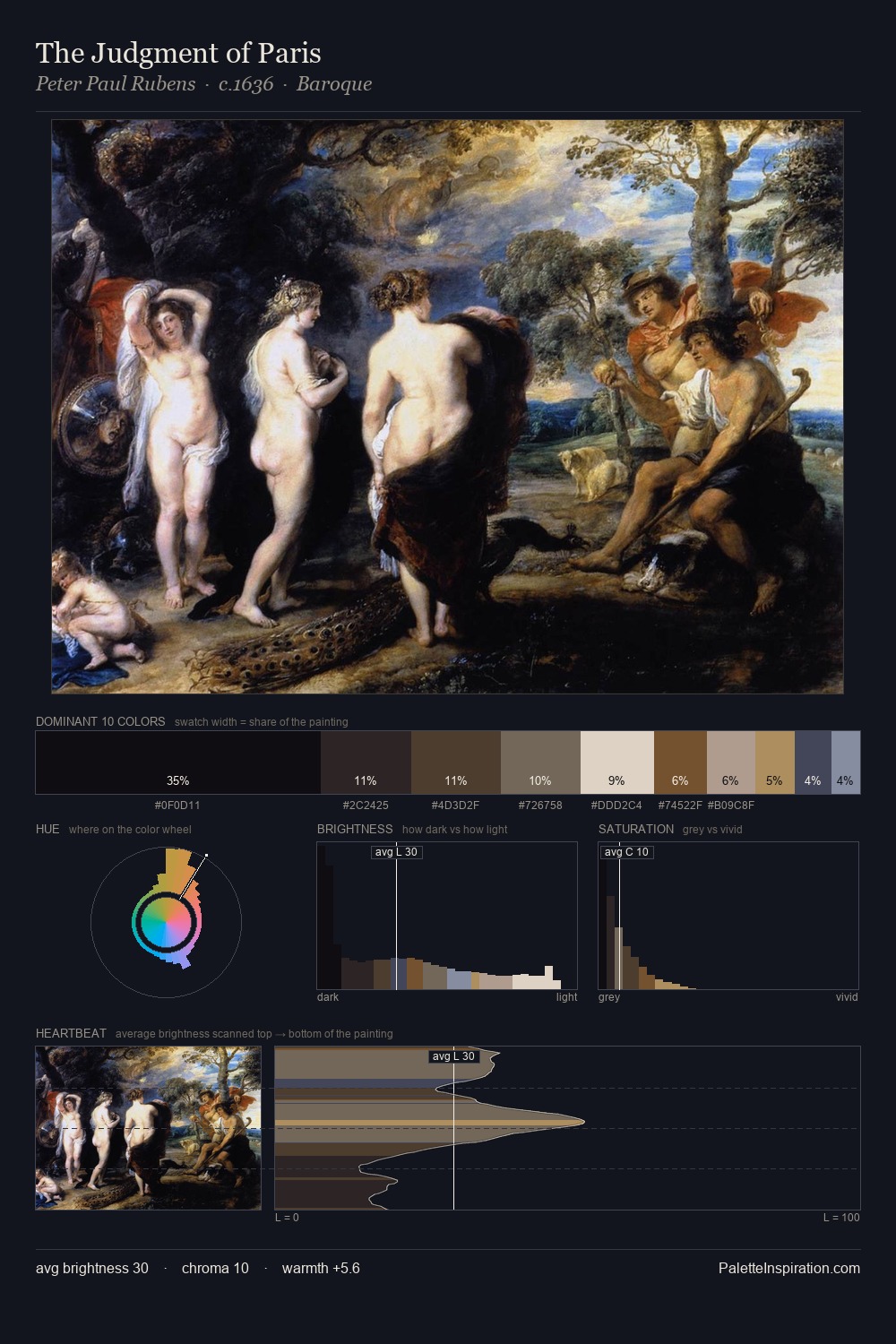Click the date 'c.1636'
This screenshot has height=1344, width=896.
pos(246,84)
